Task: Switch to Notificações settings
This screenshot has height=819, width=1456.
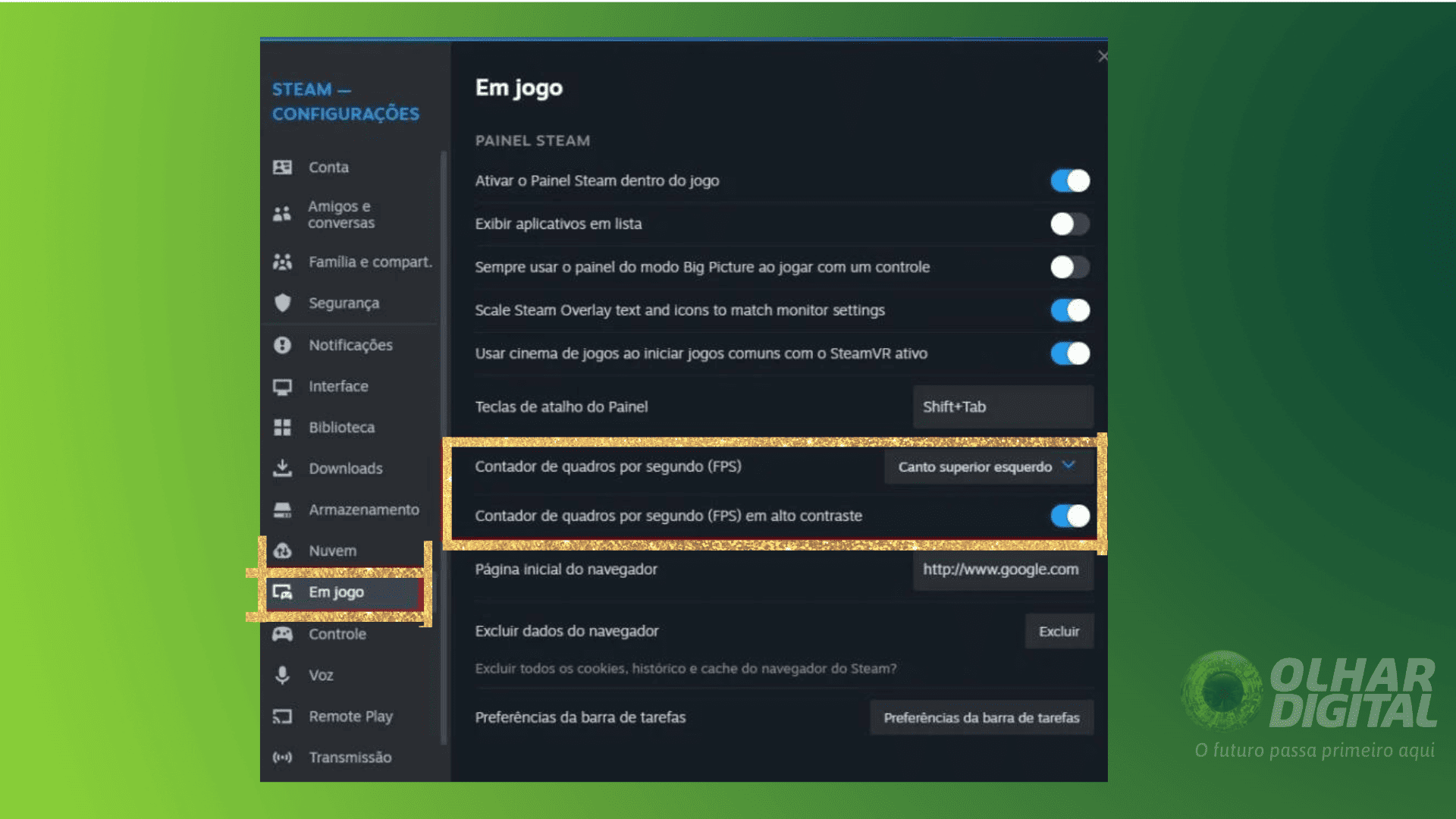Action: tap(350, 345)
